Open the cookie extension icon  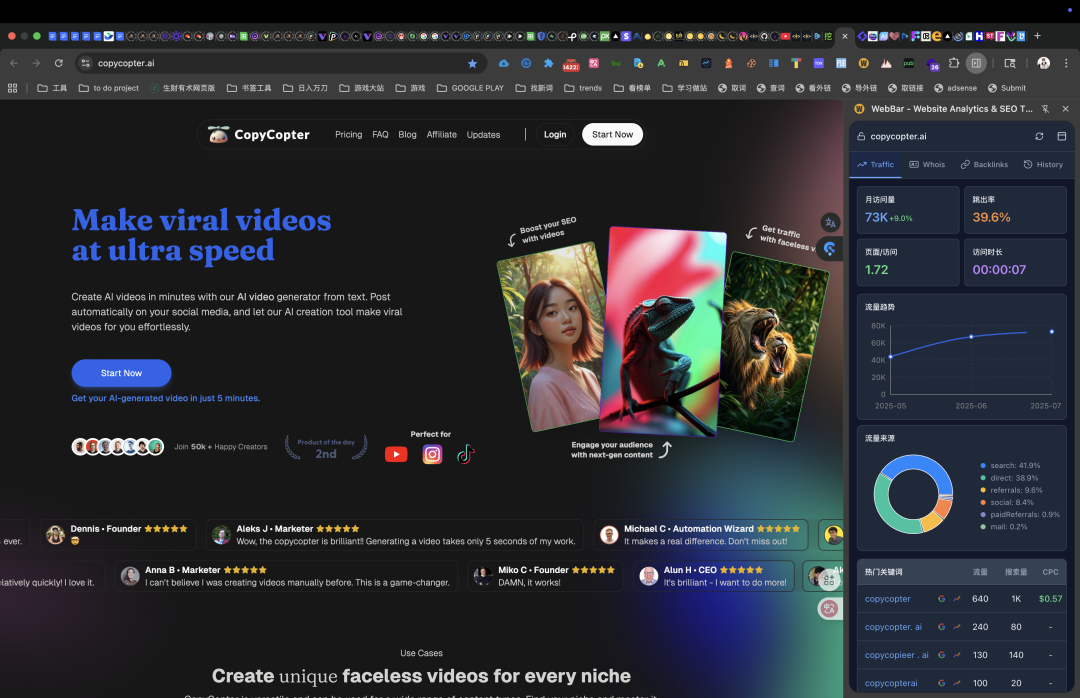coord(751,63)
